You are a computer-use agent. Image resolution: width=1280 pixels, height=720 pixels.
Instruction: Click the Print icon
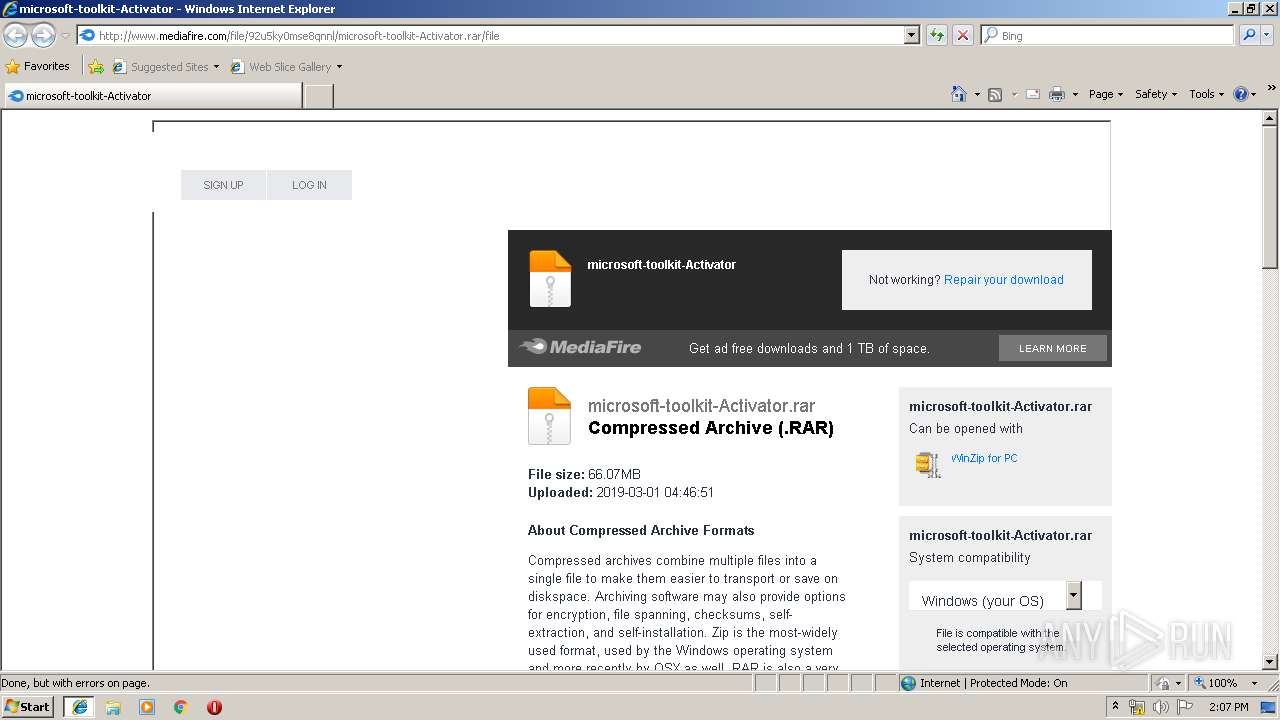tap(1057, 94)
